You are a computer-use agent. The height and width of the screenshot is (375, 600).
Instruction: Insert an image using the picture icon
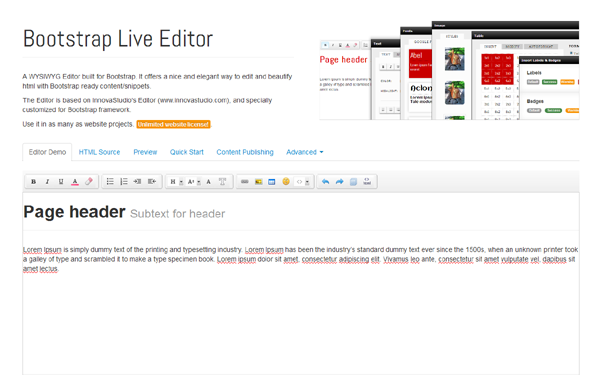[x=259, y=182]
